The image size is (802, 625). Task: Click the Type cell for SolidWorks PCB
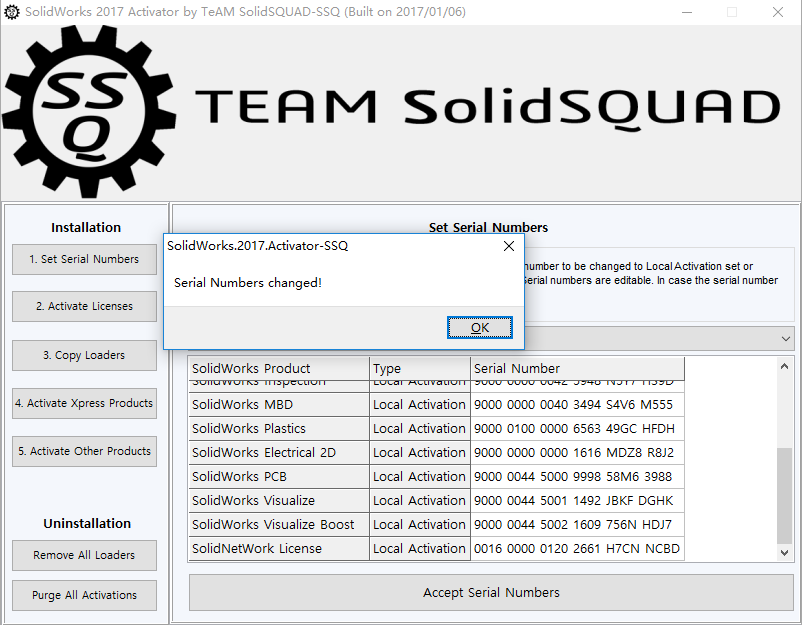420,477
